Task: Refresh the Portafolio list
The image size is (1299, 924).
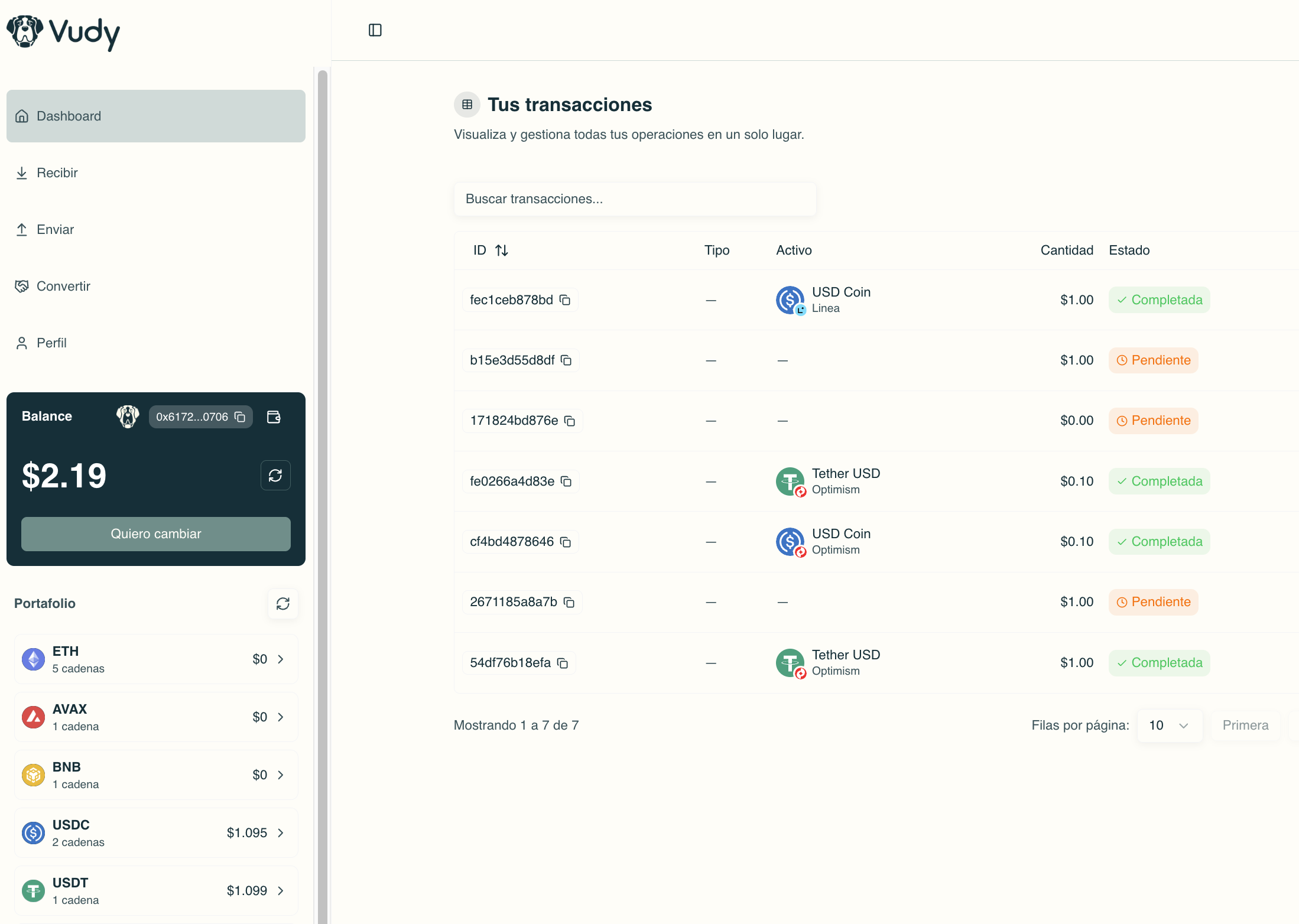Action: pyautogui.click(x=282, y=603)
